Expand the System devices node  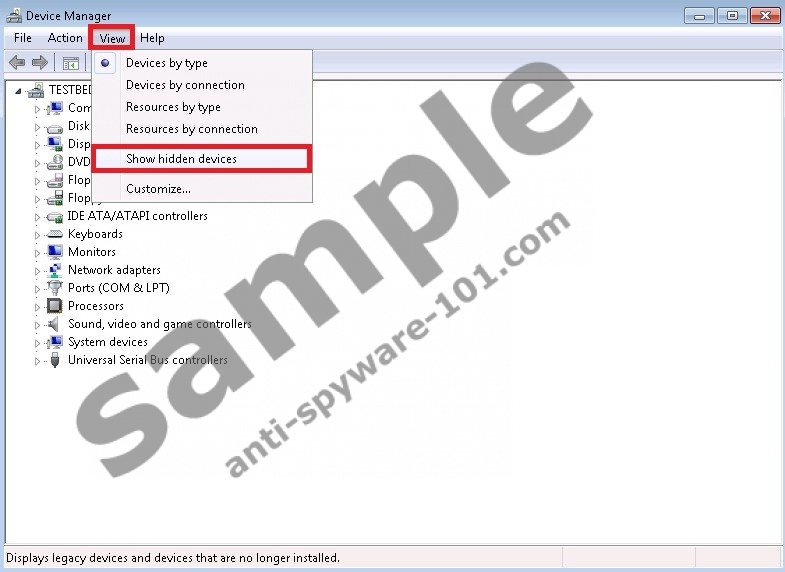(38, 343)
